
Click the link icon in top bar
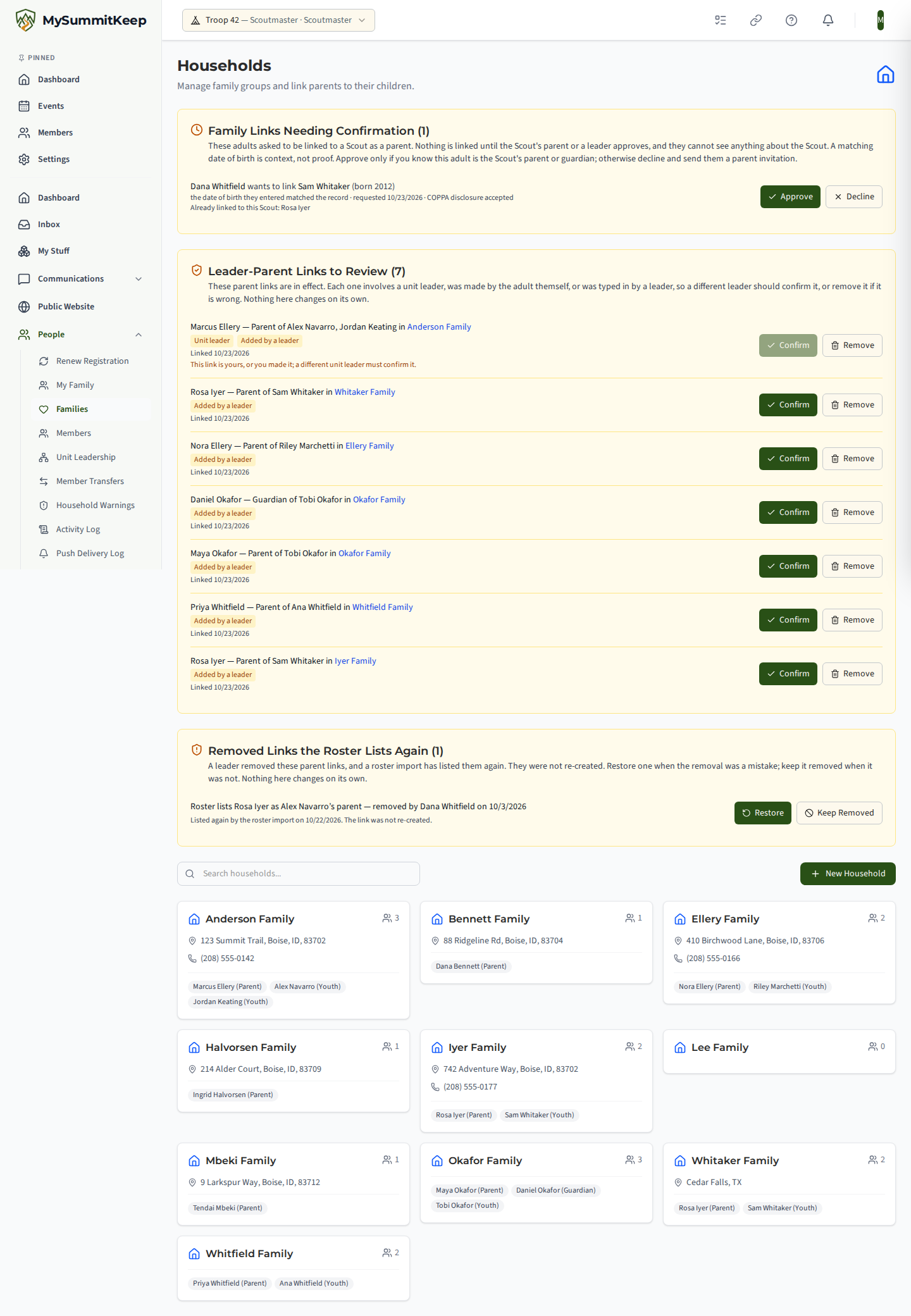coord(755,20)
